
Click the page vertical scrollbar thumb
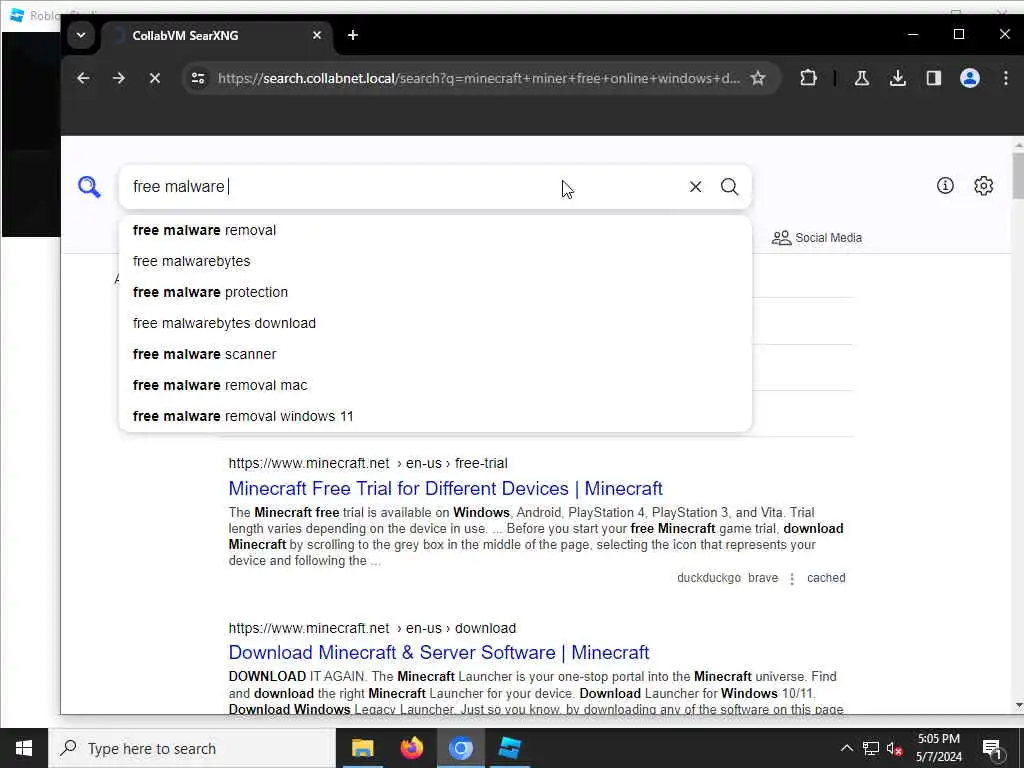(1018, 175)
